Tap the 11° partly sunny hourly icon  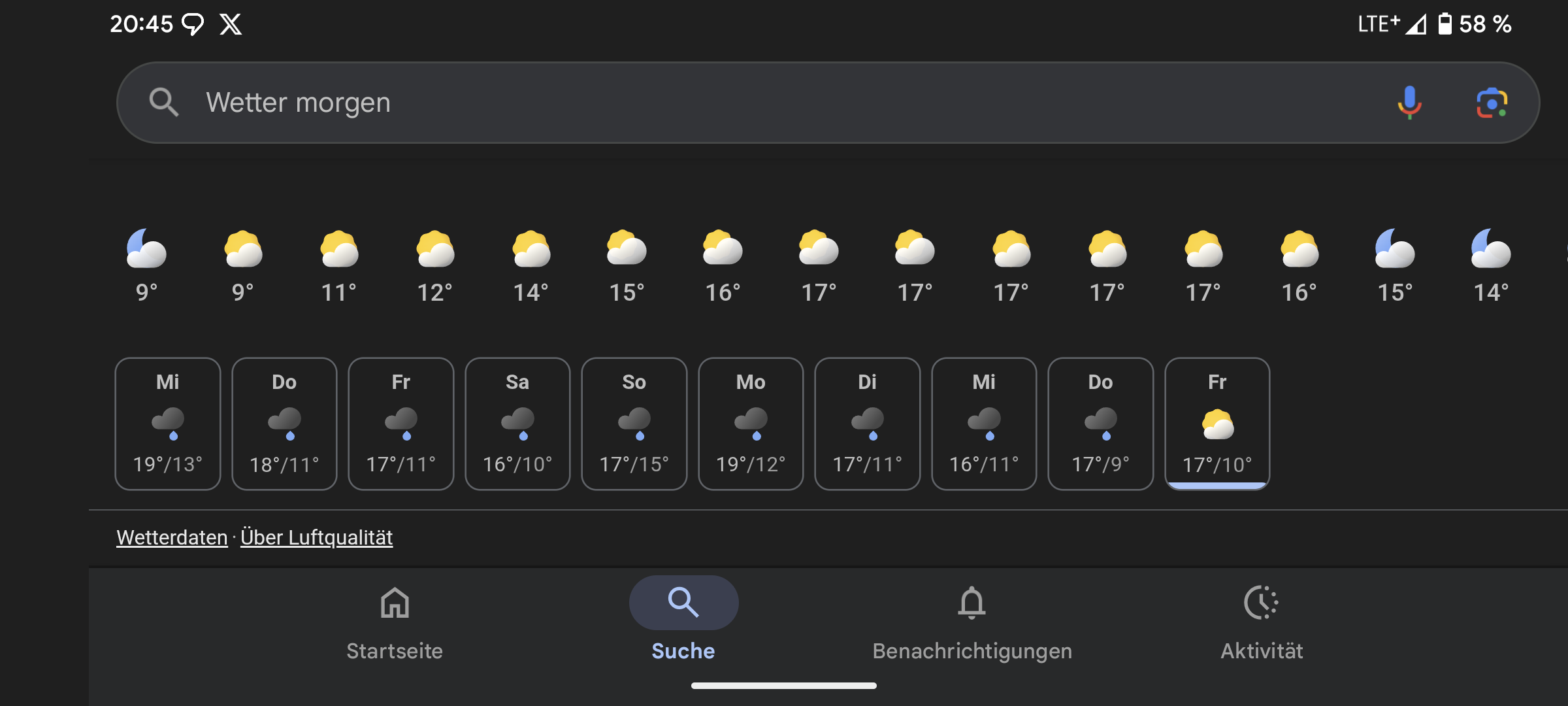click(x=338, y=249)
